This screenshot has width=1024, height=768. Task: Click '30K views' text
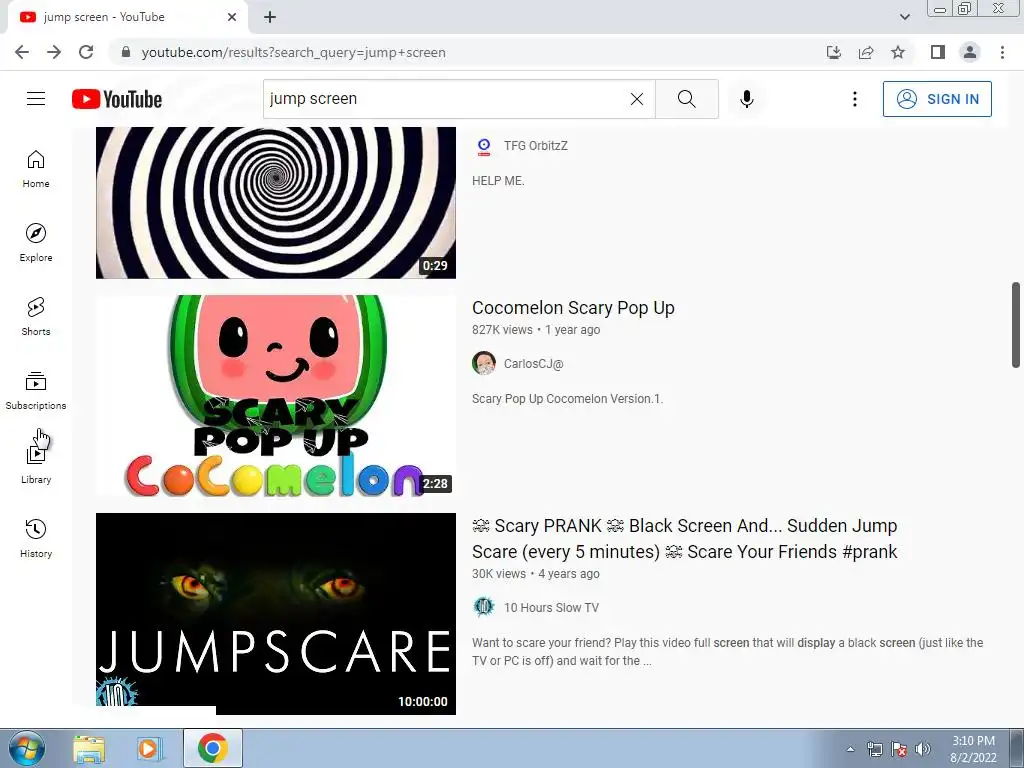point(499,573)
